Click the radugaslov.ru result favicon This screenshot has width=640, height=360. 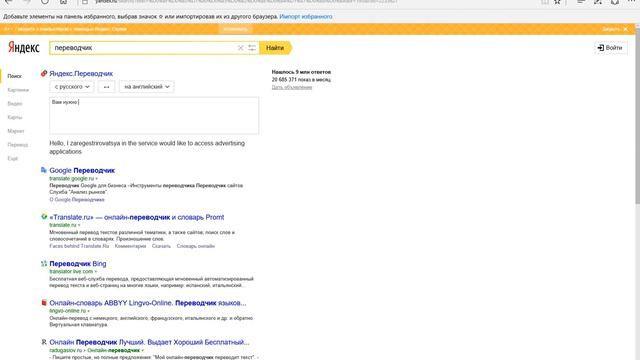44,342
